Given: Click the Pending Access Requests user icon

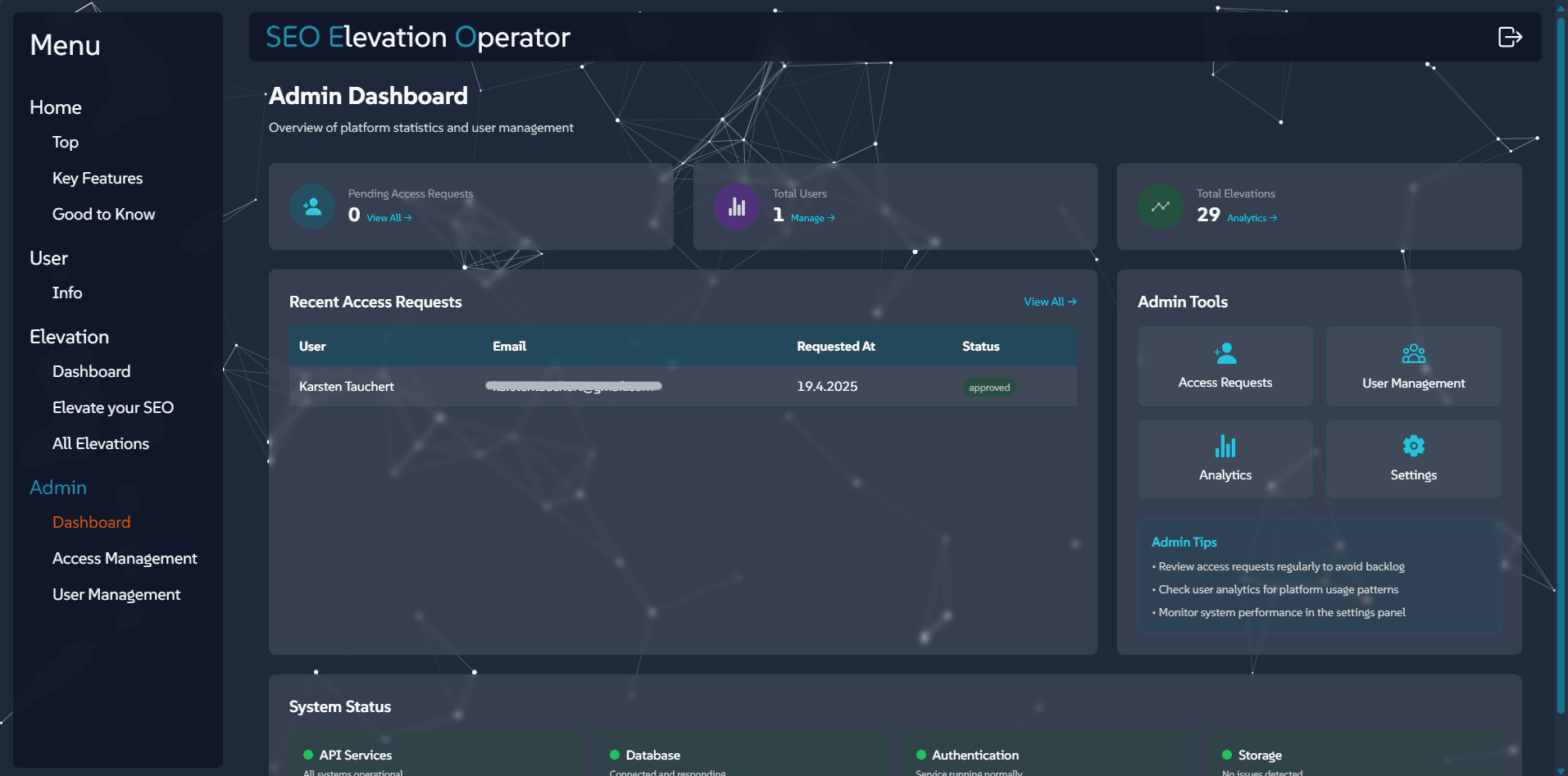Looking at the screenshot, I should [312, 206].
